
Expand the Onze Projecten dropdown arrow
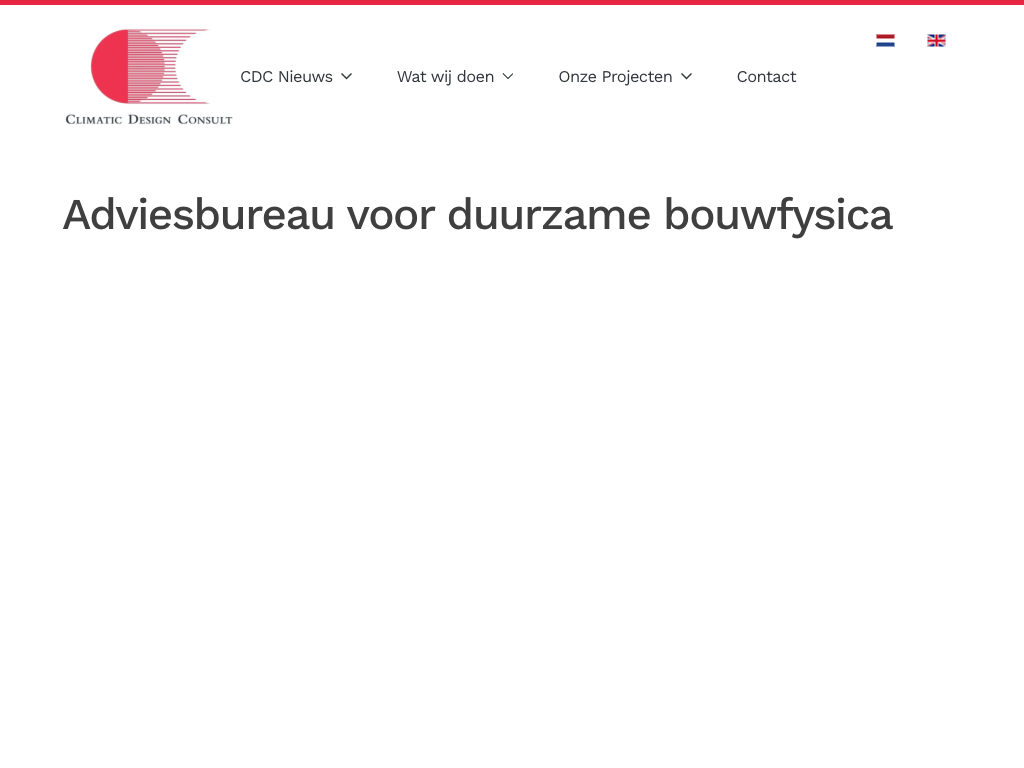click(x=687, y=77)
